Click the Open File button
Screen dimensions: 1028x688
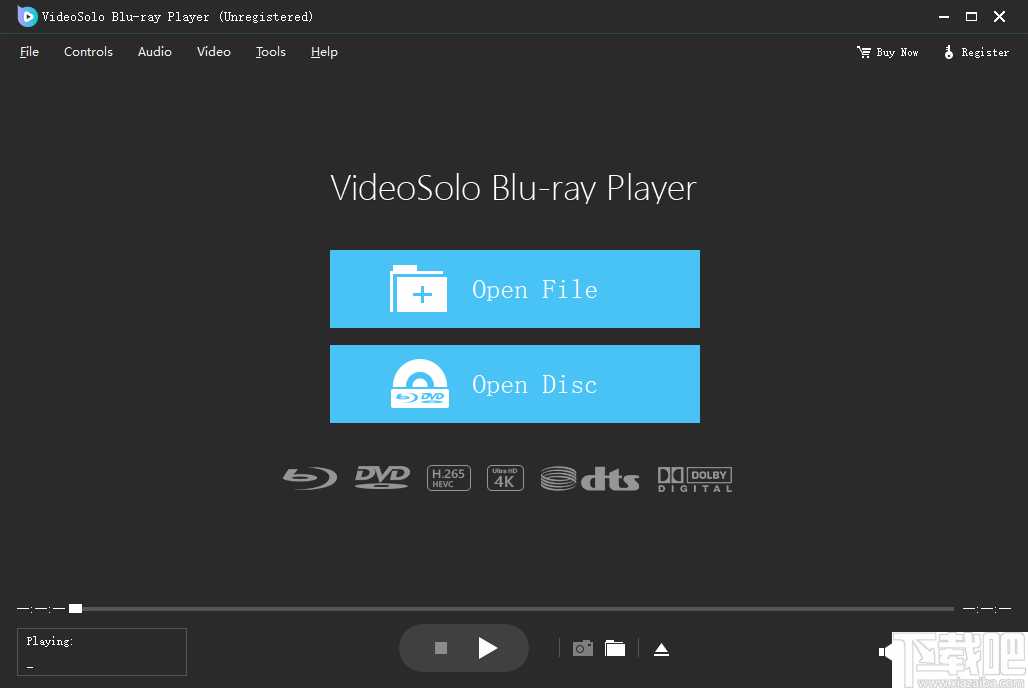[x=514, y=289]
